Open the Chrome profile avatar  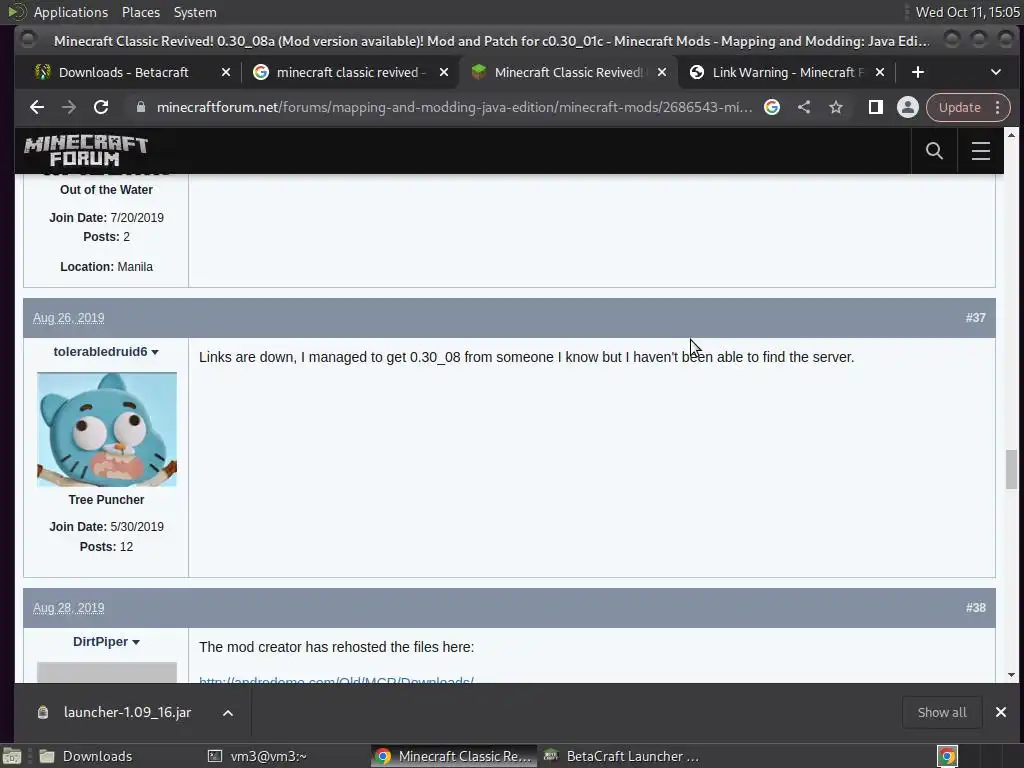coord(908,107)
